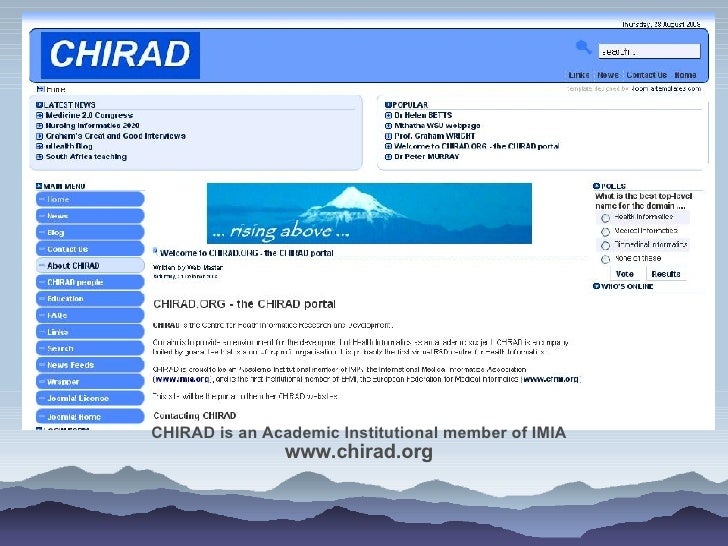Click the Polls section header icon
728x546 pixels.
click(596, 186)
